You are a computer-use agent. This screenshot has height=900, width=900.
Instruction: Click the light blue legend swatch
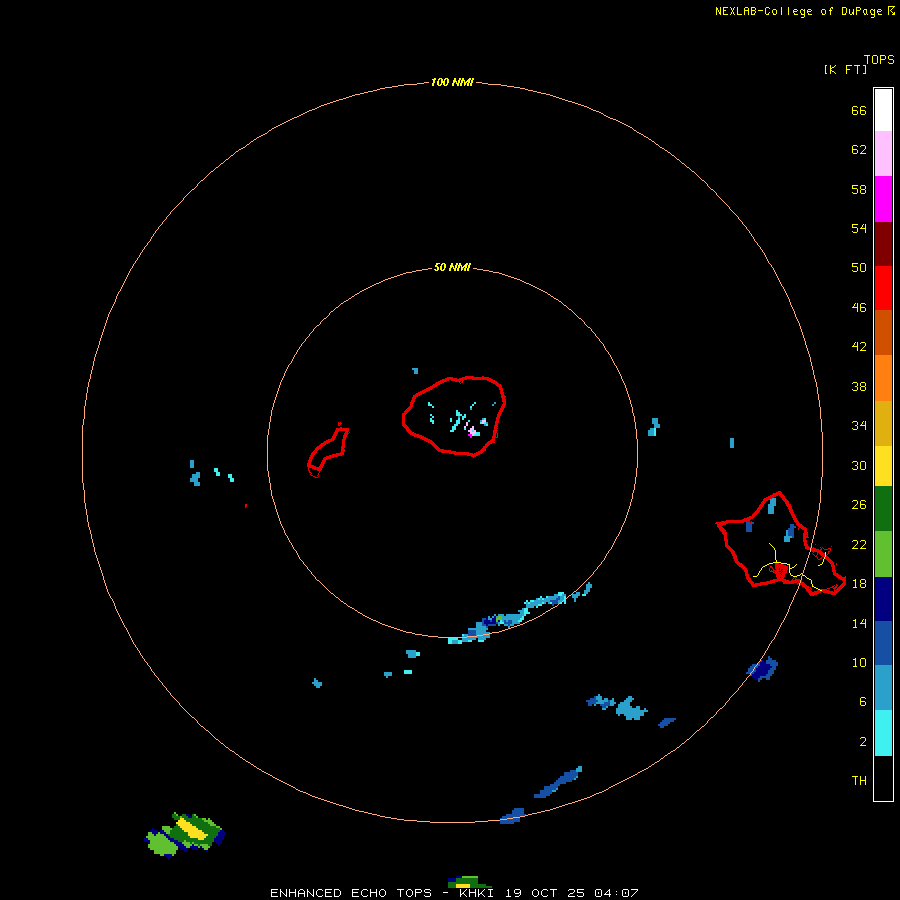point(883,687)
